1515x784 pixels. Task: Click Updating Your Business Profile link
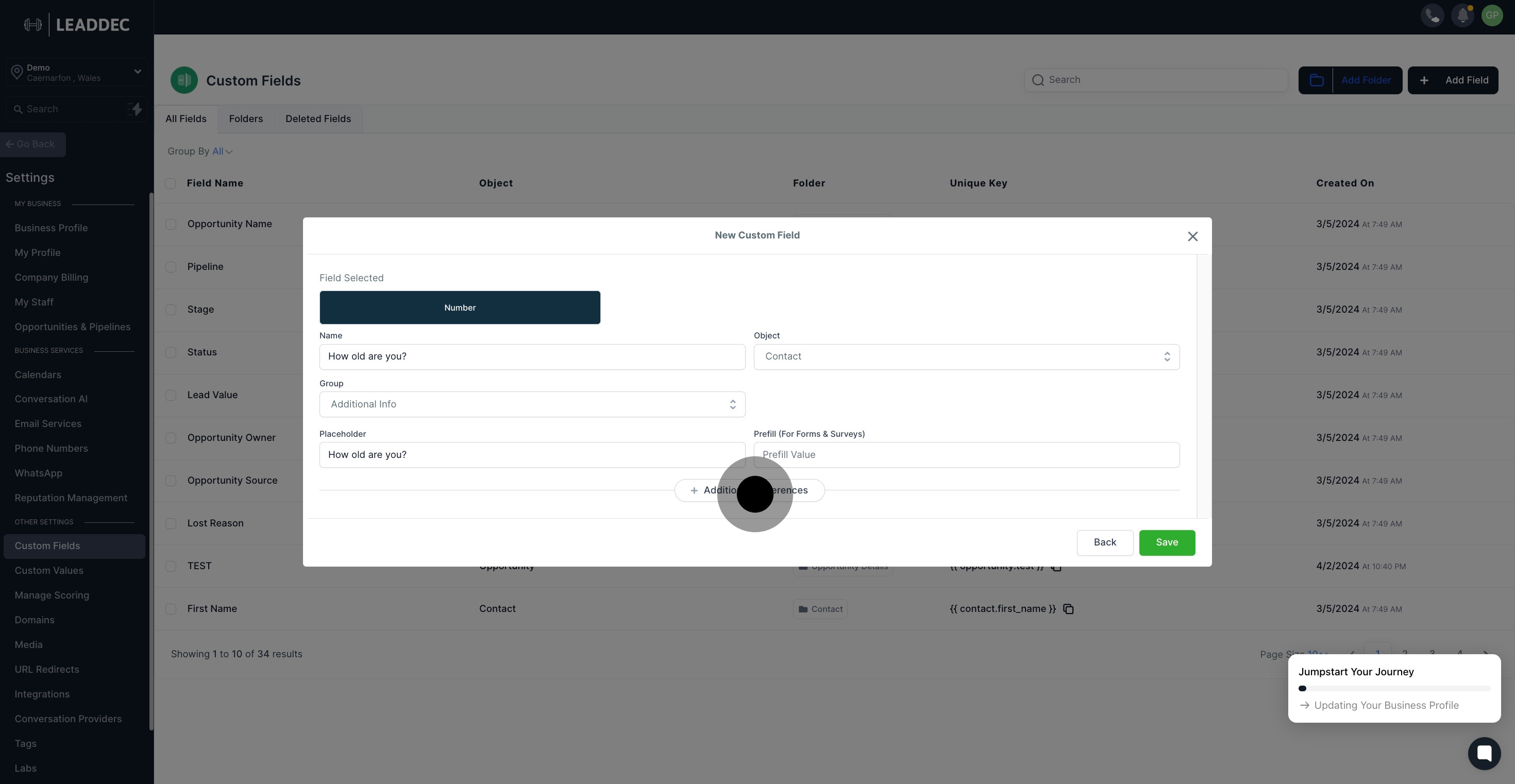click(x=1386, y=705)
